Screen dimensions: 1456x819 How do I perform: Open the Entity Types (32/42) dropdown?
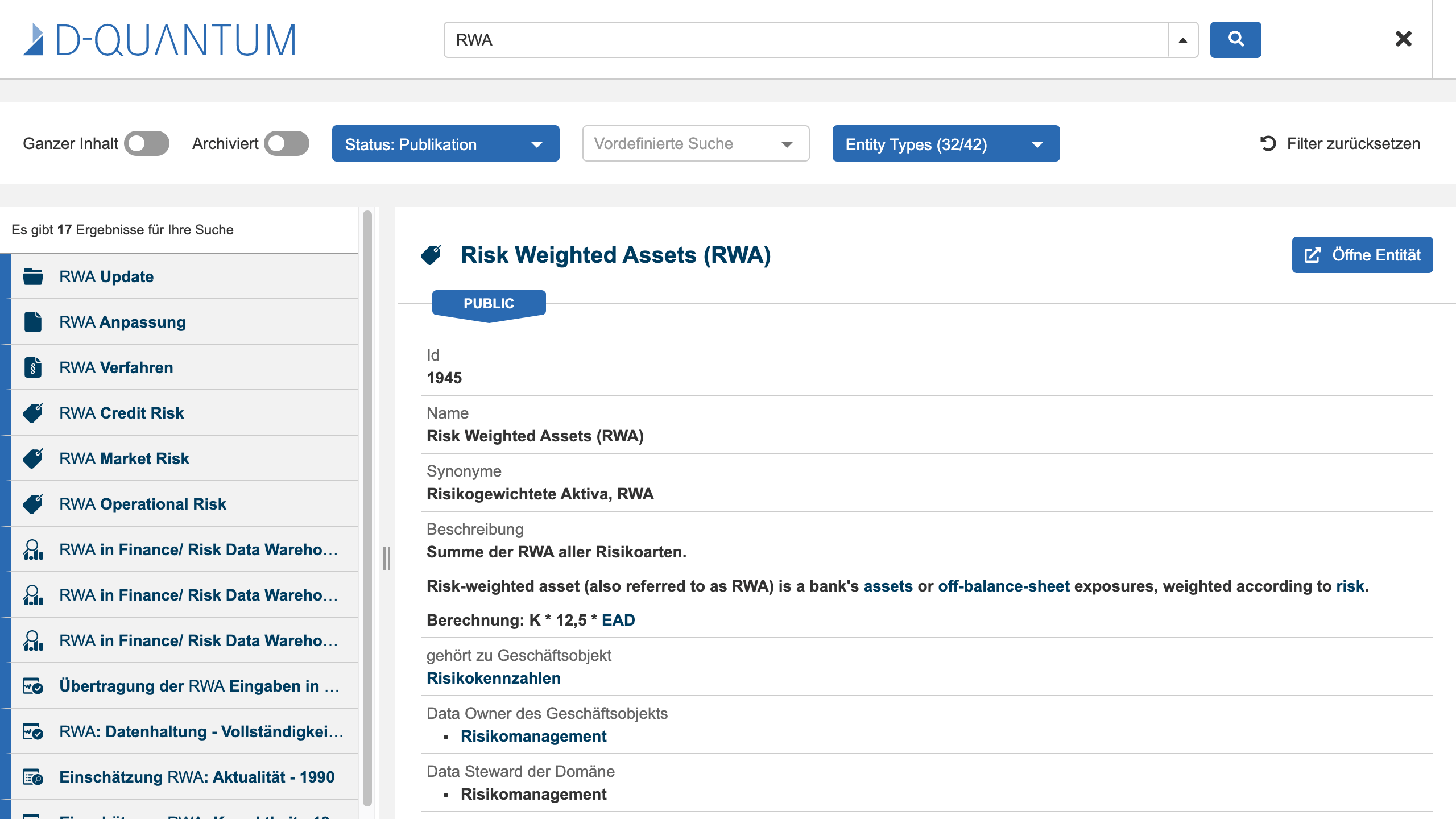tap(945, 144)
